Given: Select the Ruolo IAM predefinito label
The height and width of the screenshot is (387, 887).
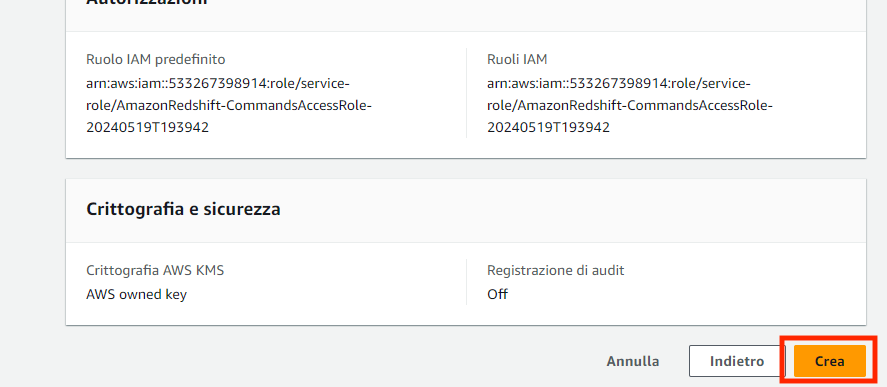Looking at the screenshot, I should 156,59.
